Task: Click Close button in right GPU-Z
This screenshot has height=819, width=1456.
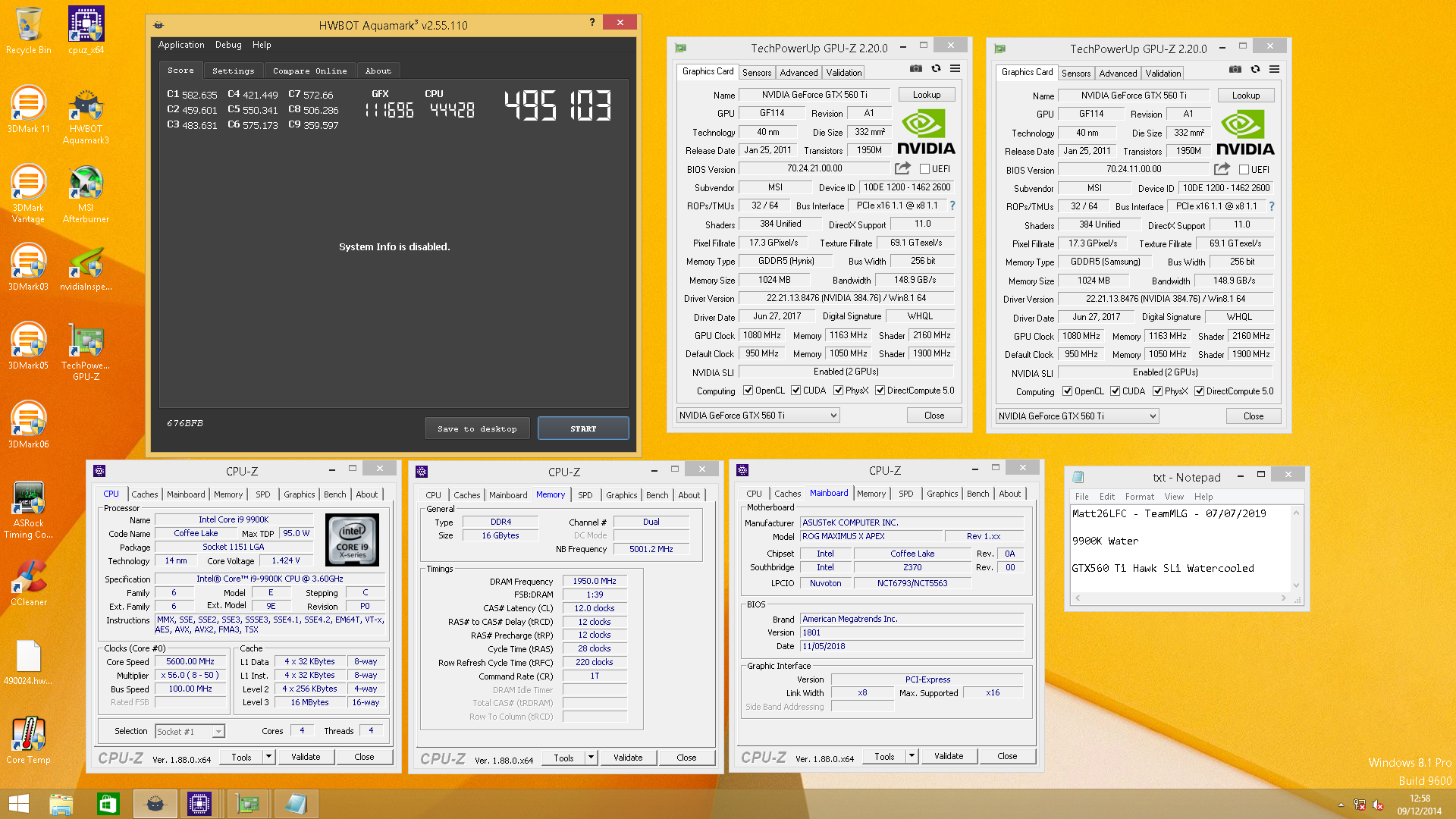Action: 1254,416
